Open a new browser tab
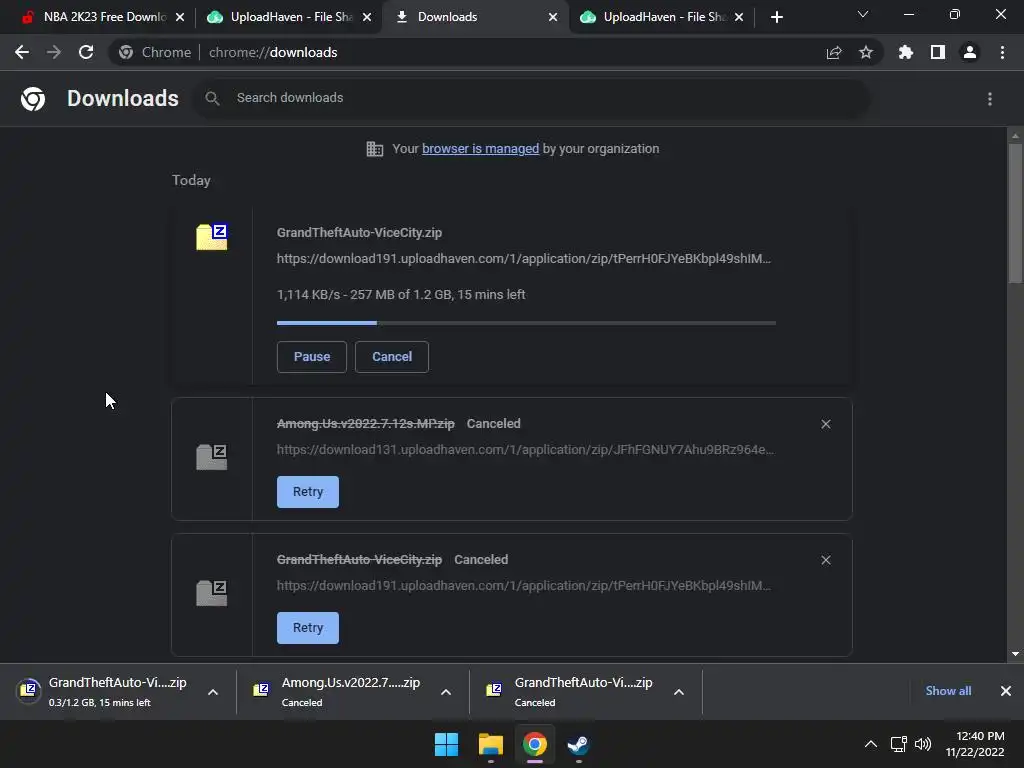The image size is (1024, 768). (x=776, y=17)
